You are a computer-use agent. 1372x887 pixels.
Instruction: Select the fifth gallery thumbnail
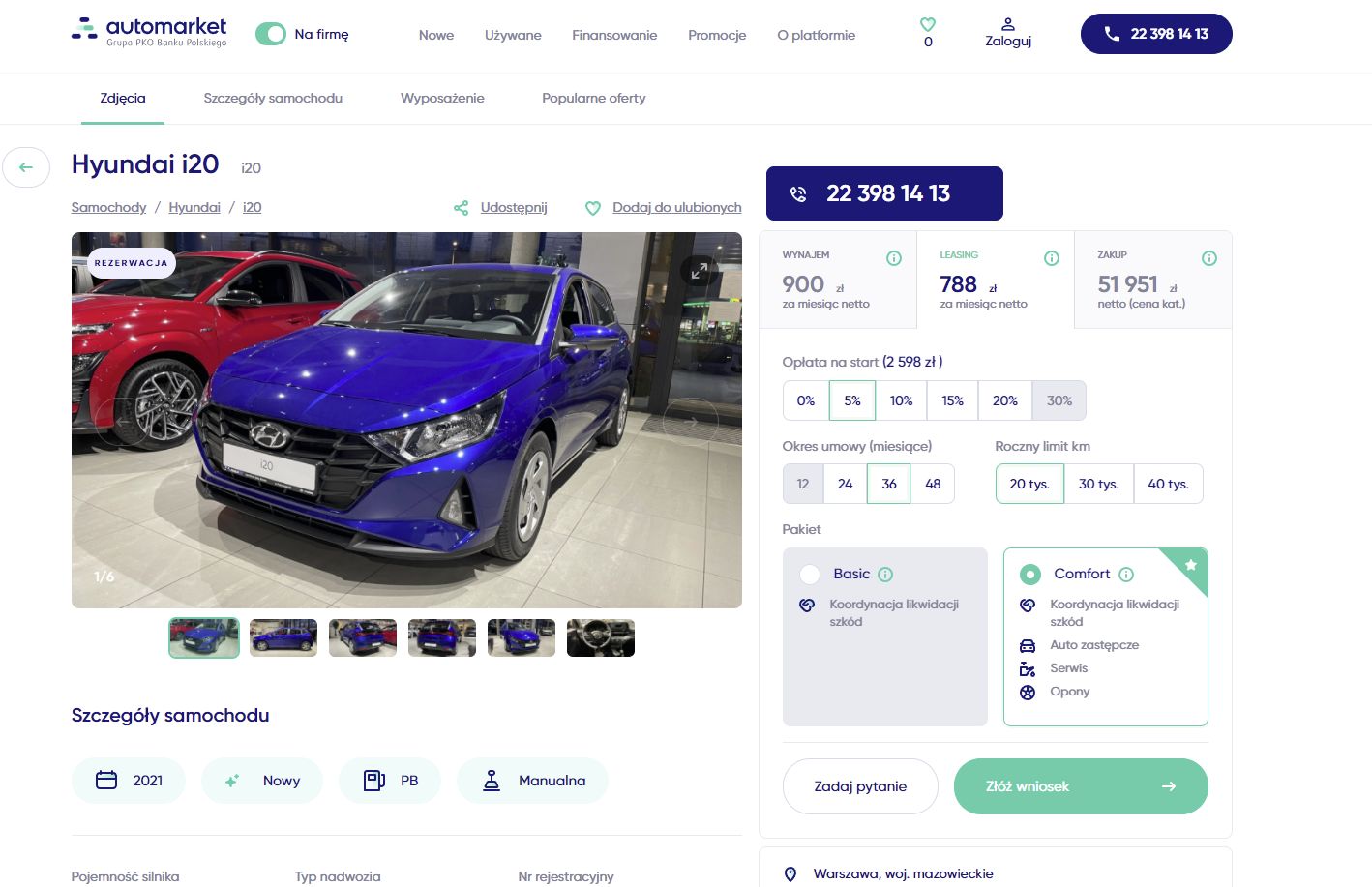[x=522, y=637]
